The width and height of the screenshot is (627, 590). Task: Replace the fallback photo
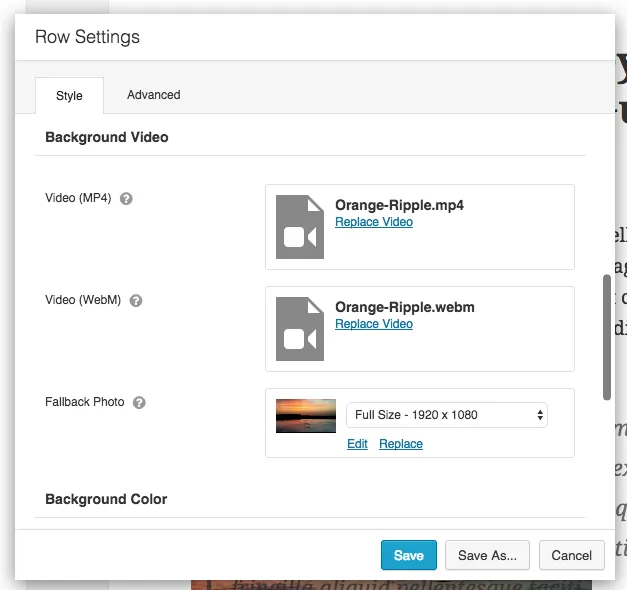[401, 444]
